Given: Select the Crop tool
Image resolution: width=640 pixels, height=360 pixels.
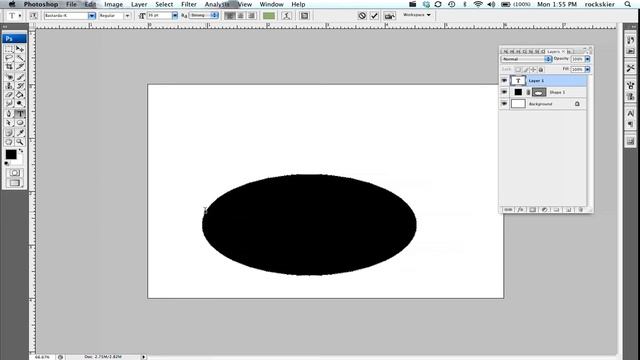Looking at the screenshot, I should (x=9, y=67).
